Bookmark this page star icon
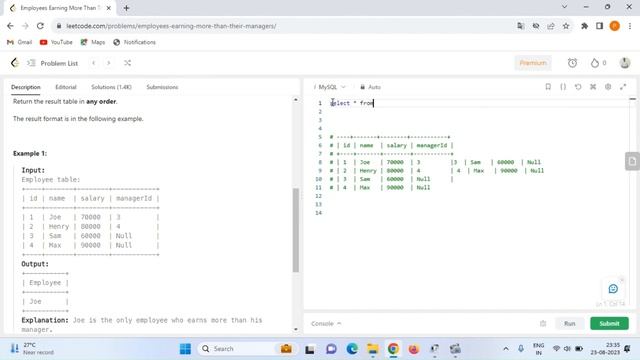This screenshot has height=360, width=640. coord(566,26)
